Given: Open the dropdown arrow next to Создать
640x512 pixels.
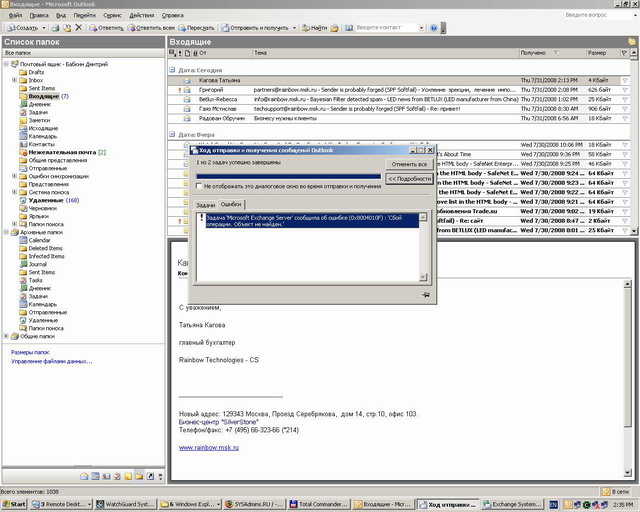Looking at the screenshot, I should point(44,28).
